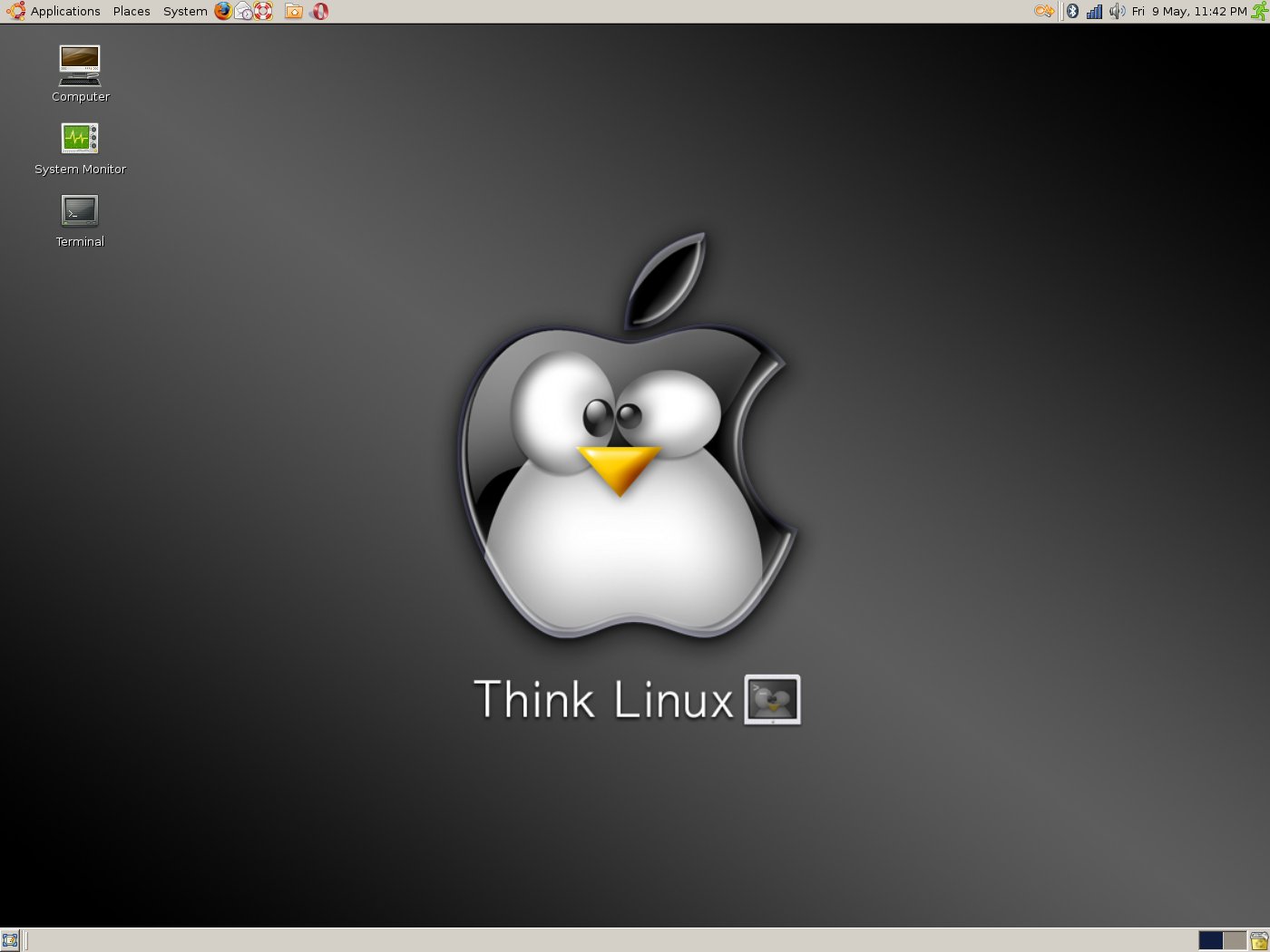Open the Bluetooth tray icon
This screenshot has height=952, width=1270.
coord(1072,11)
